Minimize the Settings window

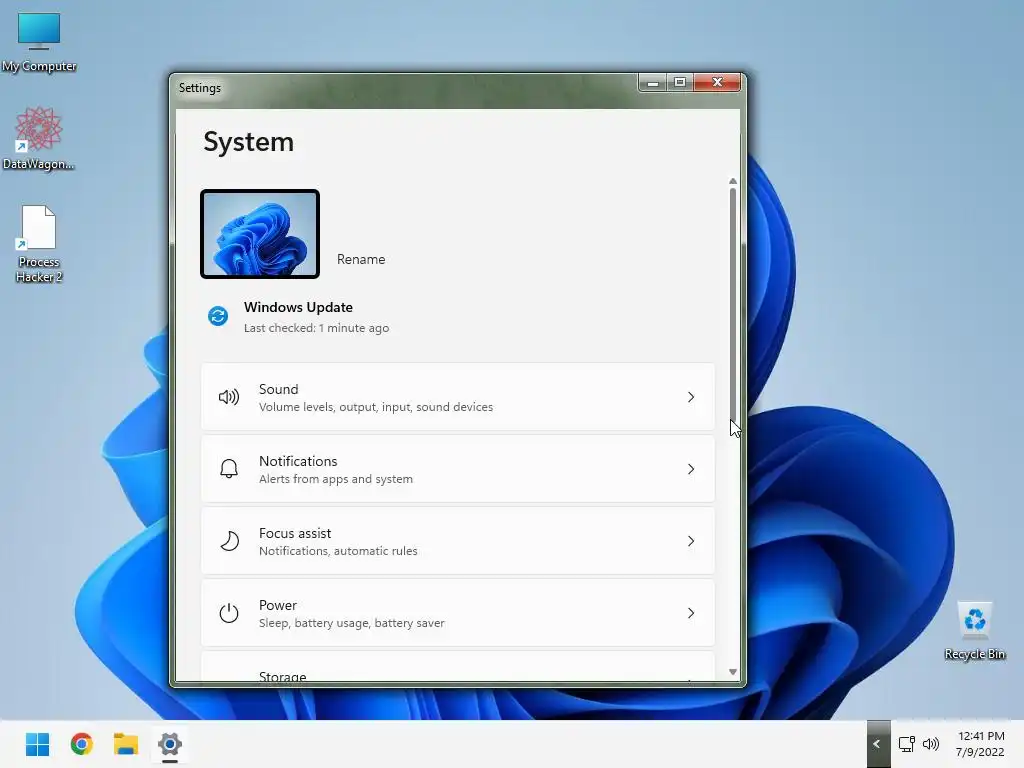coord(652,82)
